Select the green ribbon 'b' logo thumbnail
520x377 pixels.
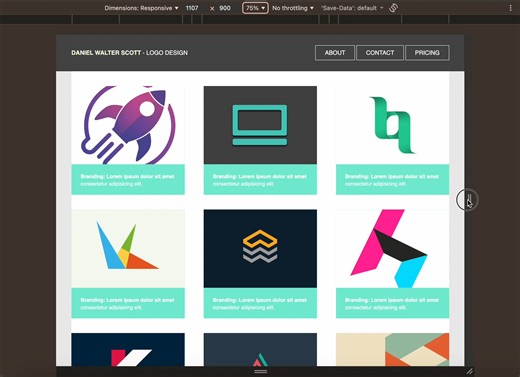point(393,125)
